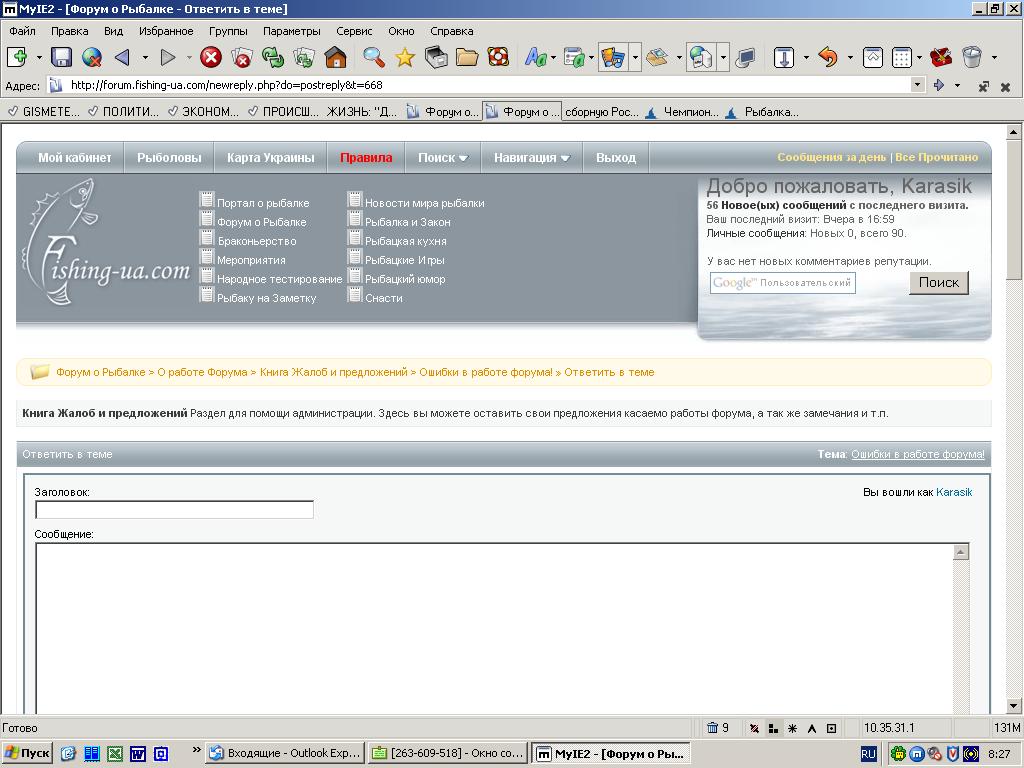Click the Home page icon
Image resolution: width=1024 pixels, height=768 pixels.
[x=335, y=57]
